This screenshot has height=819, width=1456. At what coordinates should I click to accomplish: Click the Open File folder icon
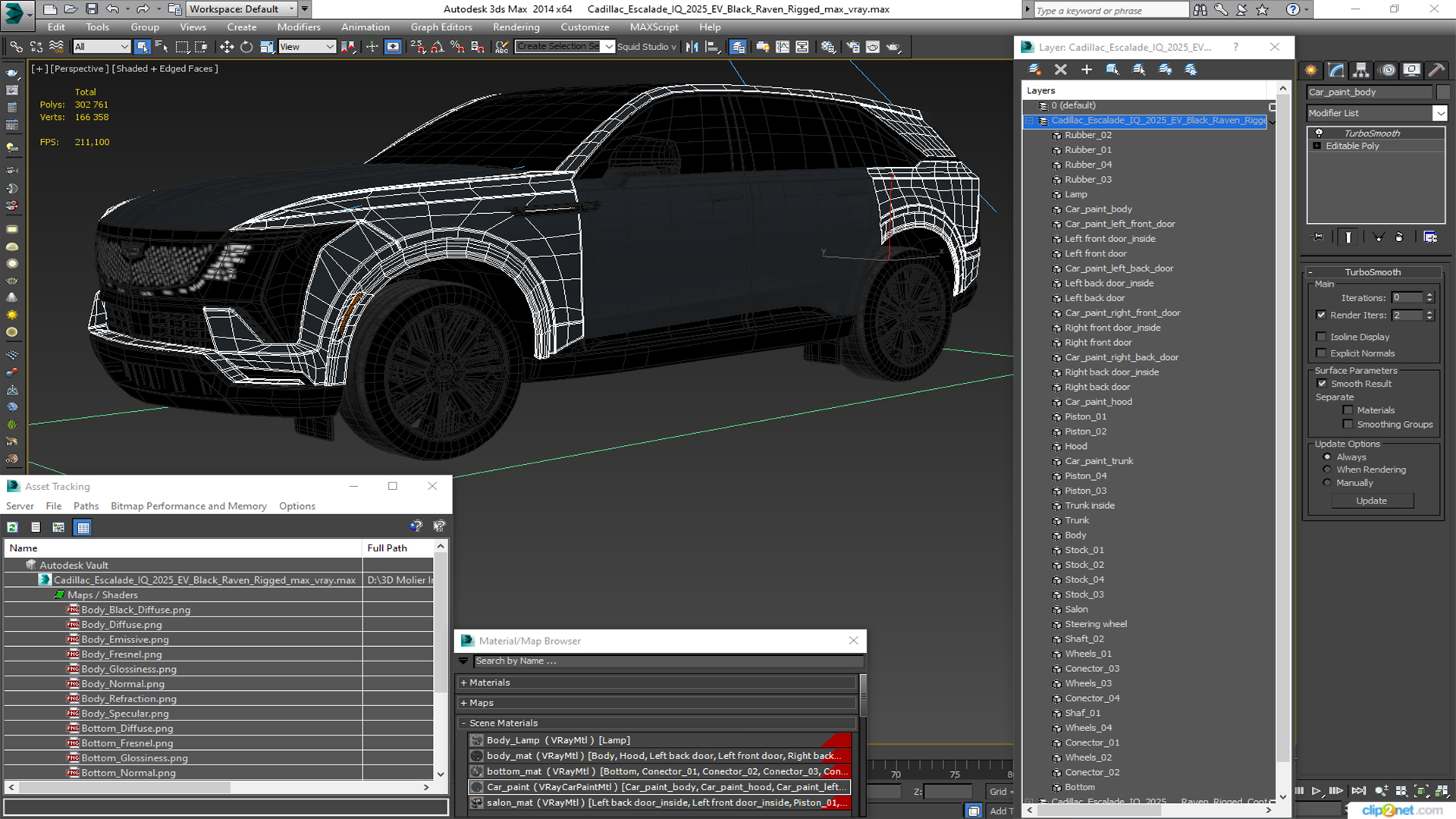pyautogui.click(x=71, y=9)
